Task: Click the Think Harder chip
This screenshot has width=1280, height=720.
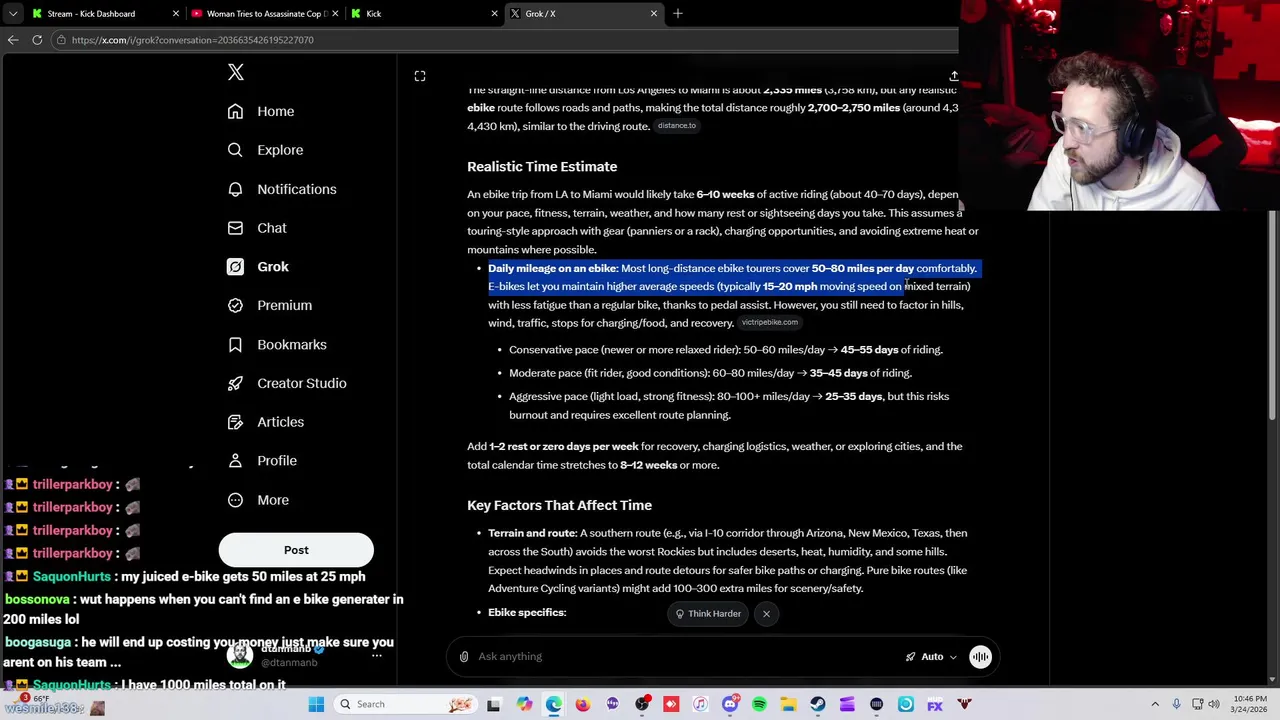Action: pyautogui.click(x=708, y=614)
